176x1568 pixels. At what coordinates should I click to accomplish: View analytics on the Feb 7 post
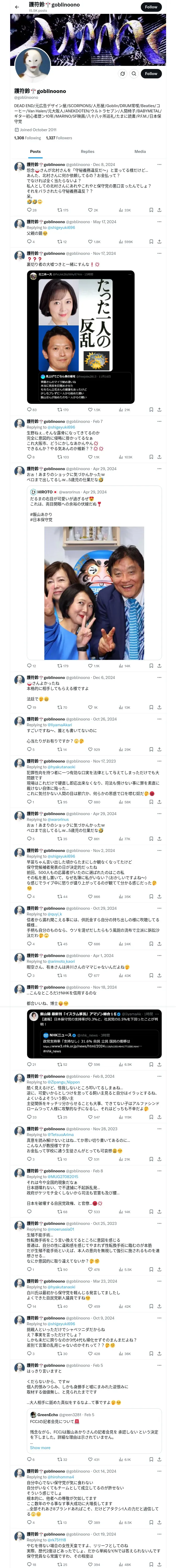(x=121, y=457)
